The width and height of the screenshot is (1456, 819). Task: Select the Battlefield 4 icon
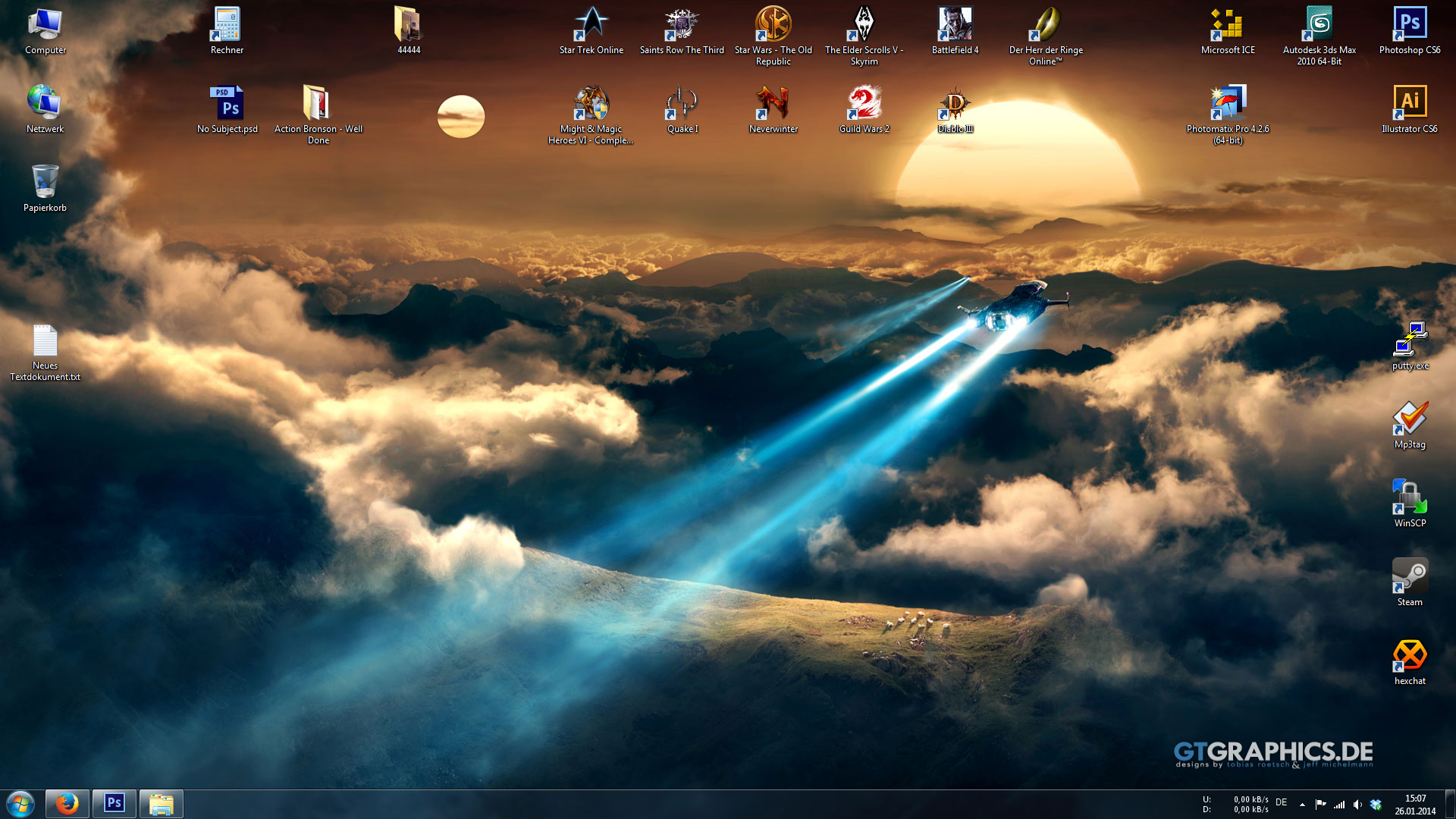pyautogui.click(x=955, y=26)
